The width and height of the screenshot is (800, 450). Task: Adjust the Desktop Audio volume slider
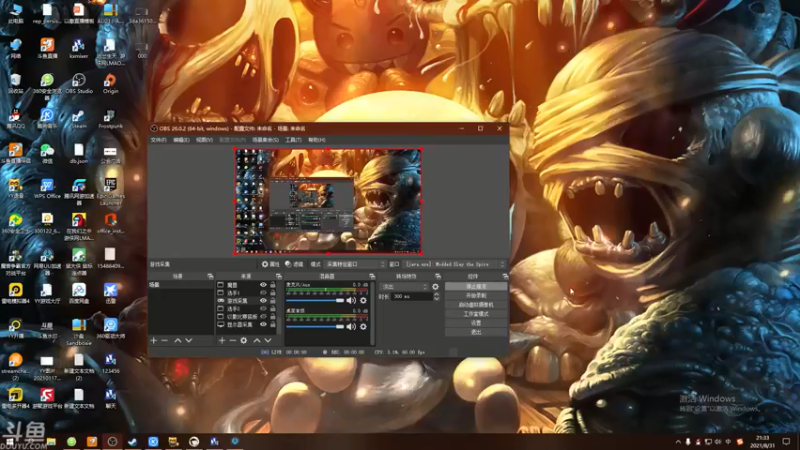point(315,327)
